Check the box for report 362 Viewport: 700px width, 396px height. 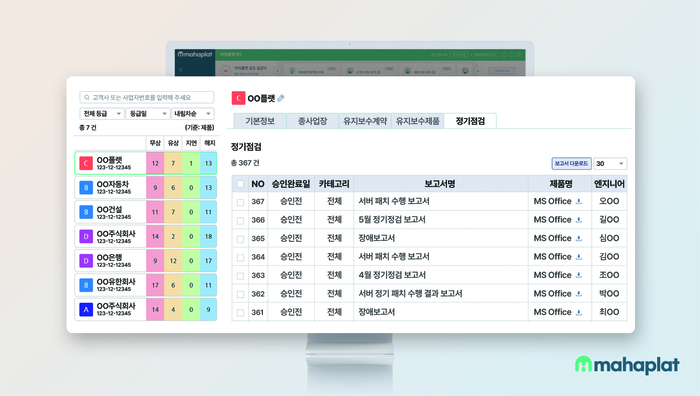pyautogui.click(x=241, y=295)
